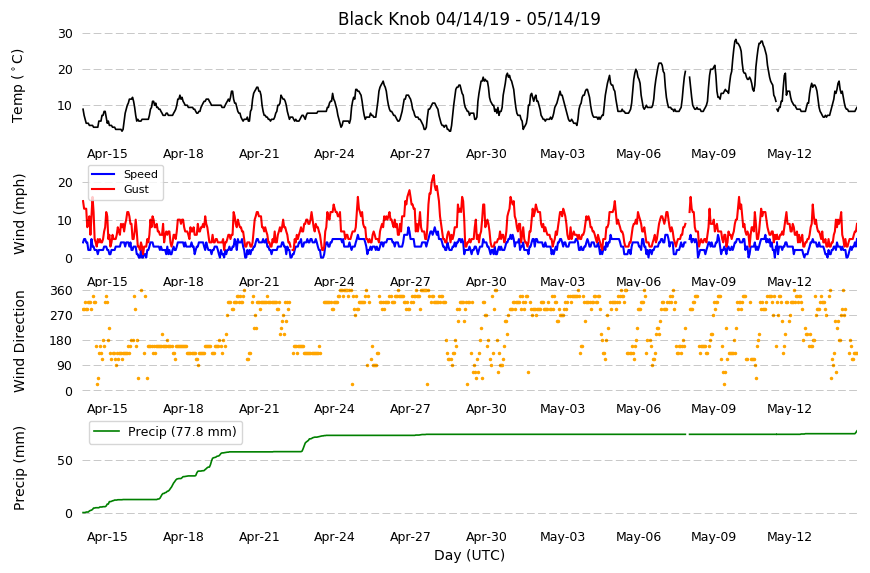Click the Apr-15 tick on precipitation axis

107,537
